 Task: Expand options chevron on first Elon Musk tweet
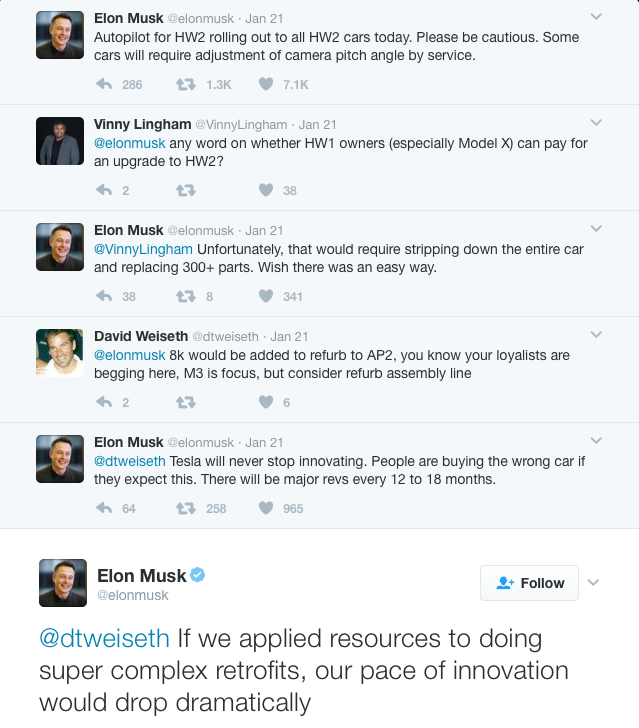pyautogui.click(x=597, y=17)
